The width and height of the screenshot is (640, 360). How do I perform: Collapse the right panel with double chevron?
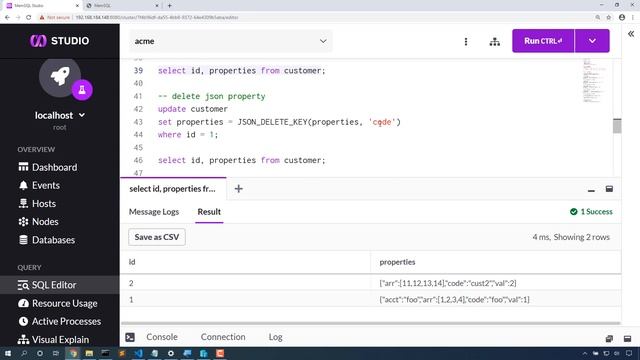[x=631, y=34]
